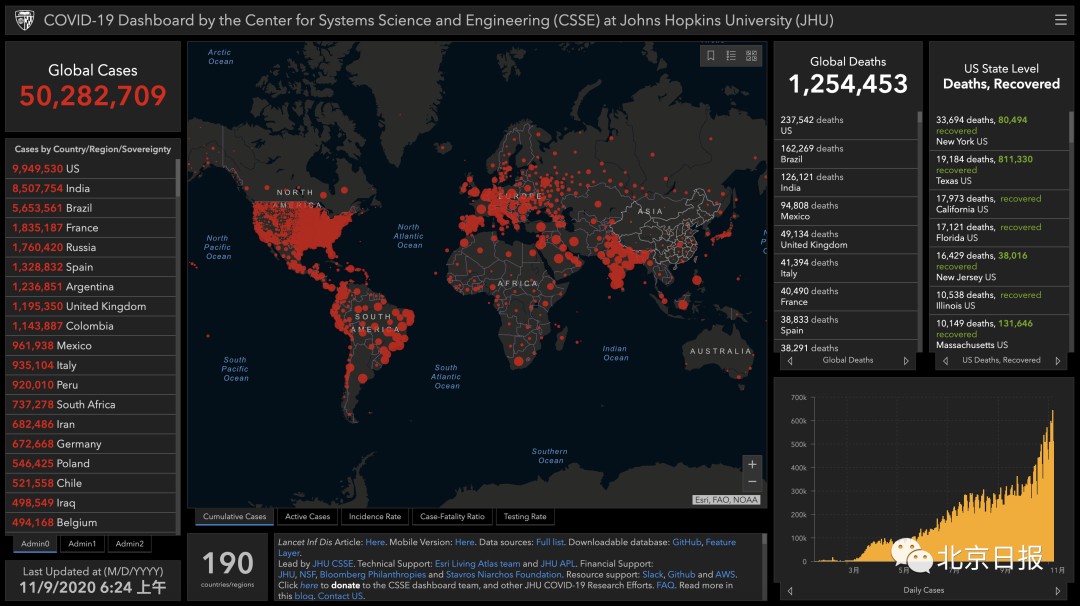Select 1,760,420 Russia in country list

click(x=91, y=247)
